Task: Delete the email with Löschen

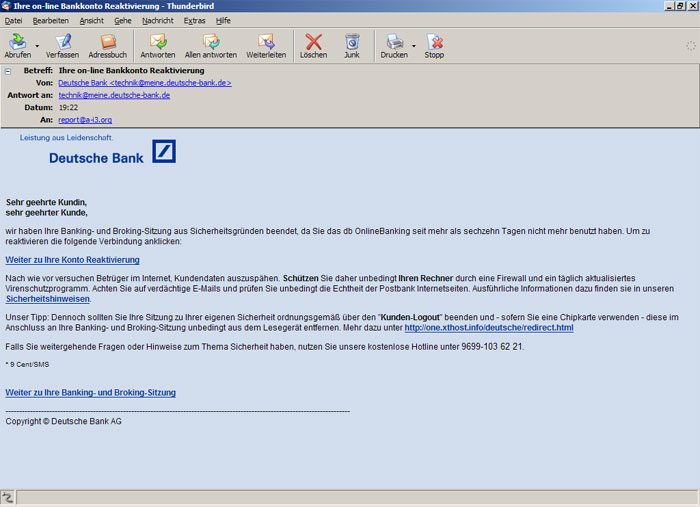Action: click(x=313, y=46)
